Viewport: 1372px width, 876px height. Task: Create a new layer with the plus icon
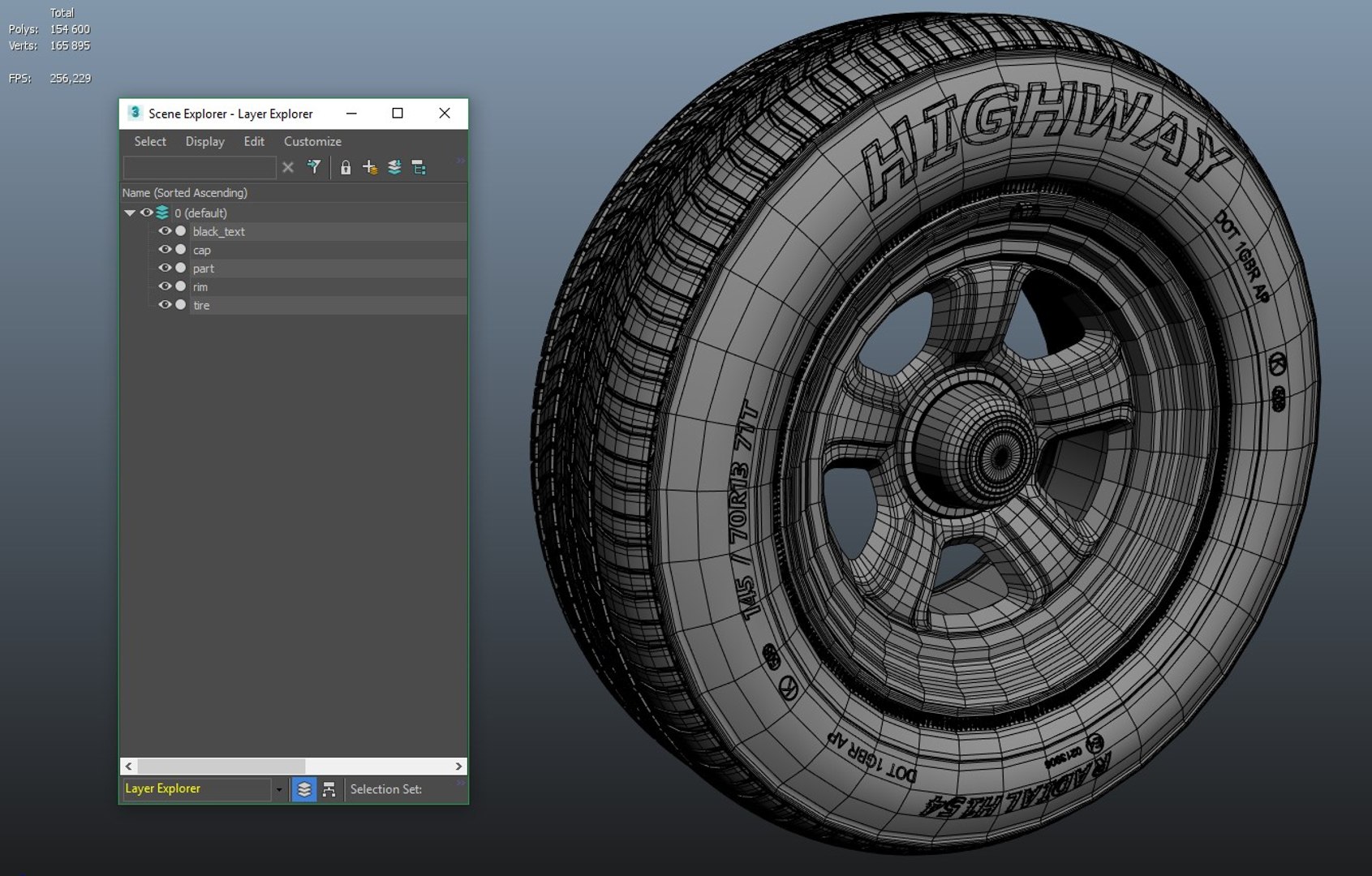370,167
